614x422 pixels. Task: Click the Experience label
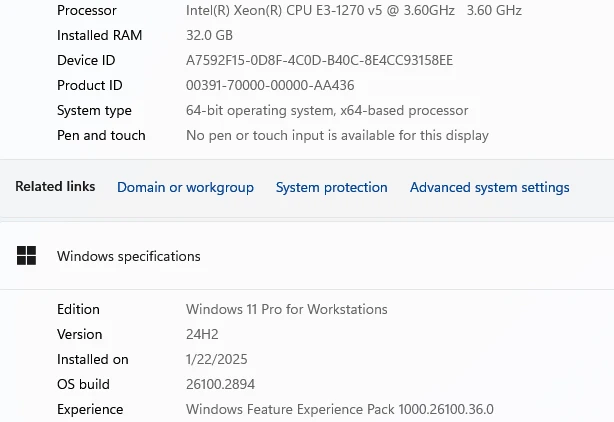(90, 410)
